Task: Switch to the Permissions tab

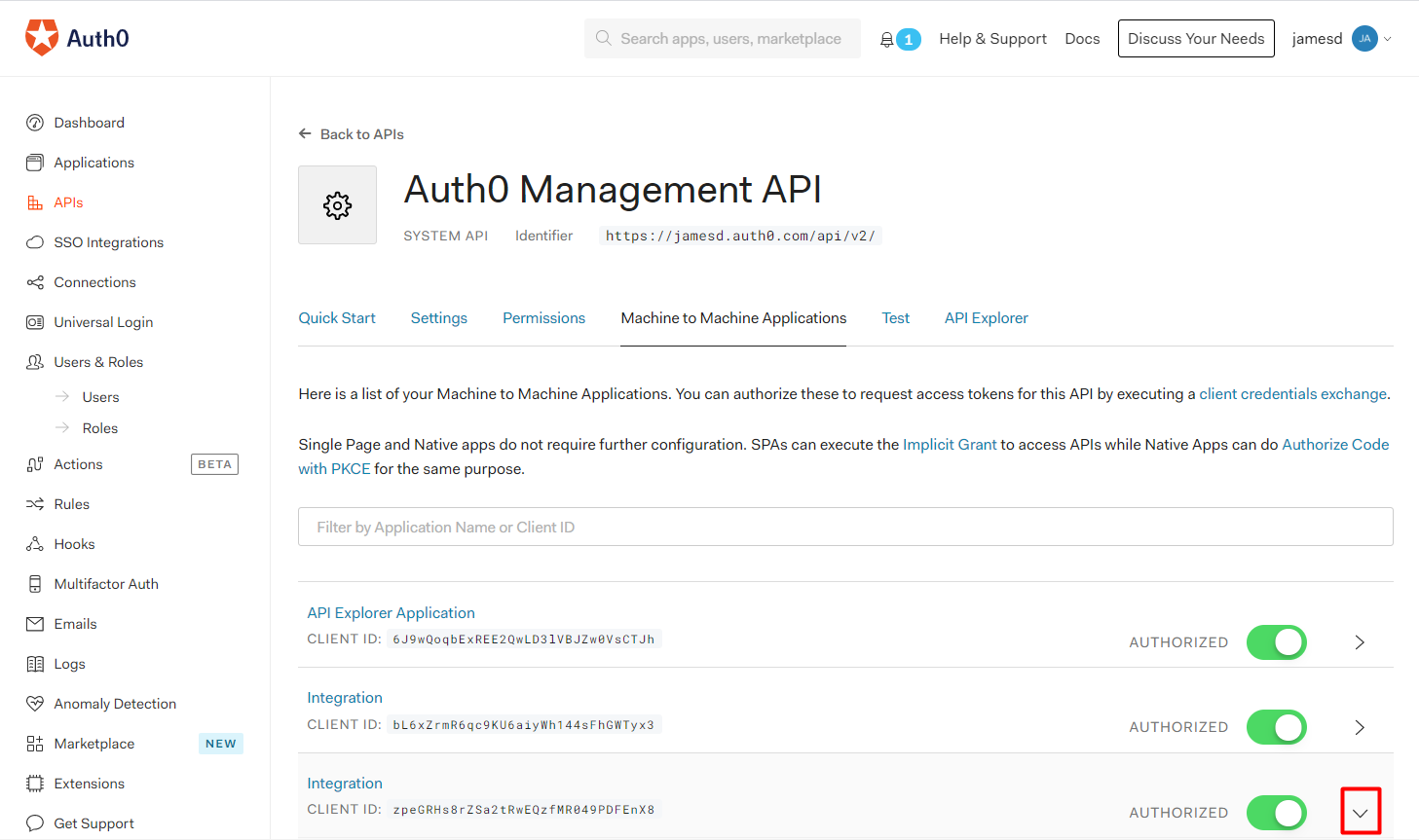Action: (x=543, y=318)
